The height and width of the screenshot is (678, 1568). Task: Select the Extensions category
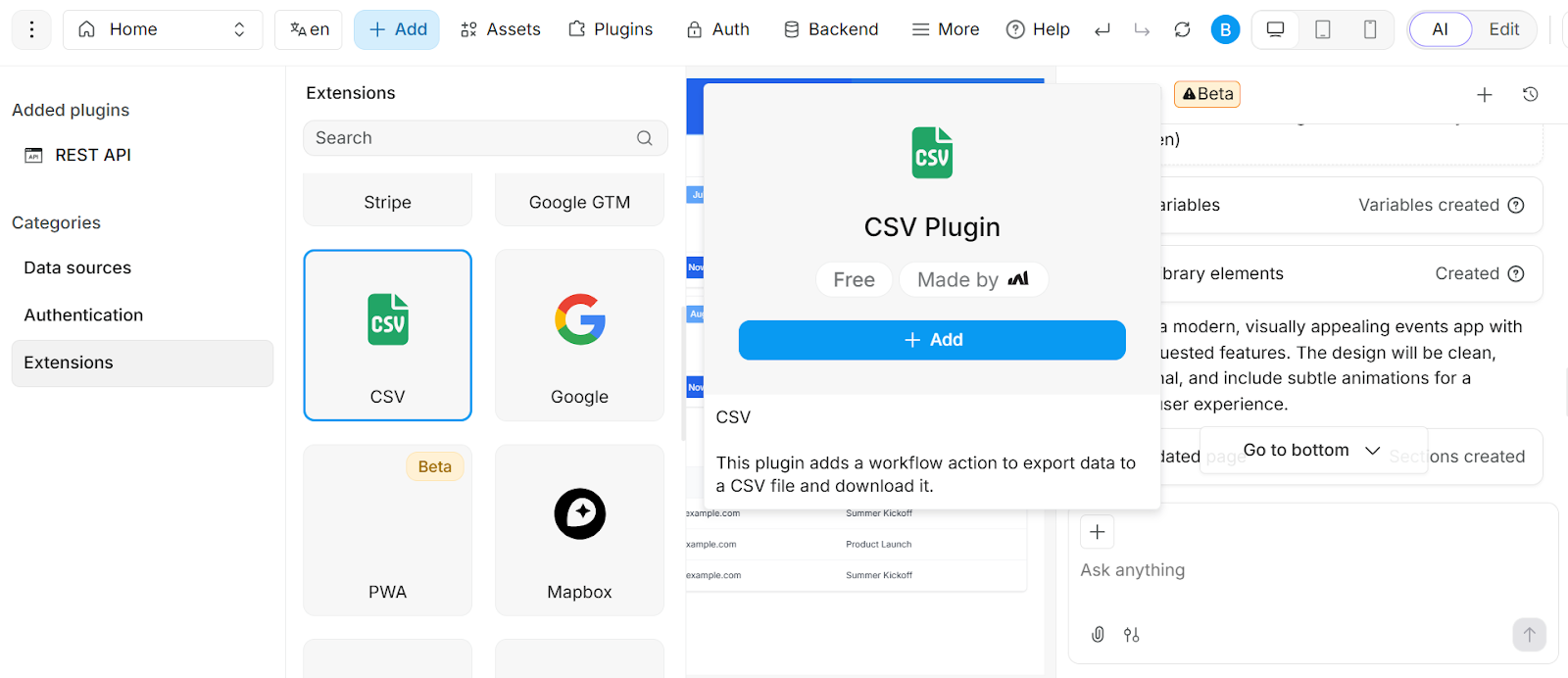coord(142,363)
